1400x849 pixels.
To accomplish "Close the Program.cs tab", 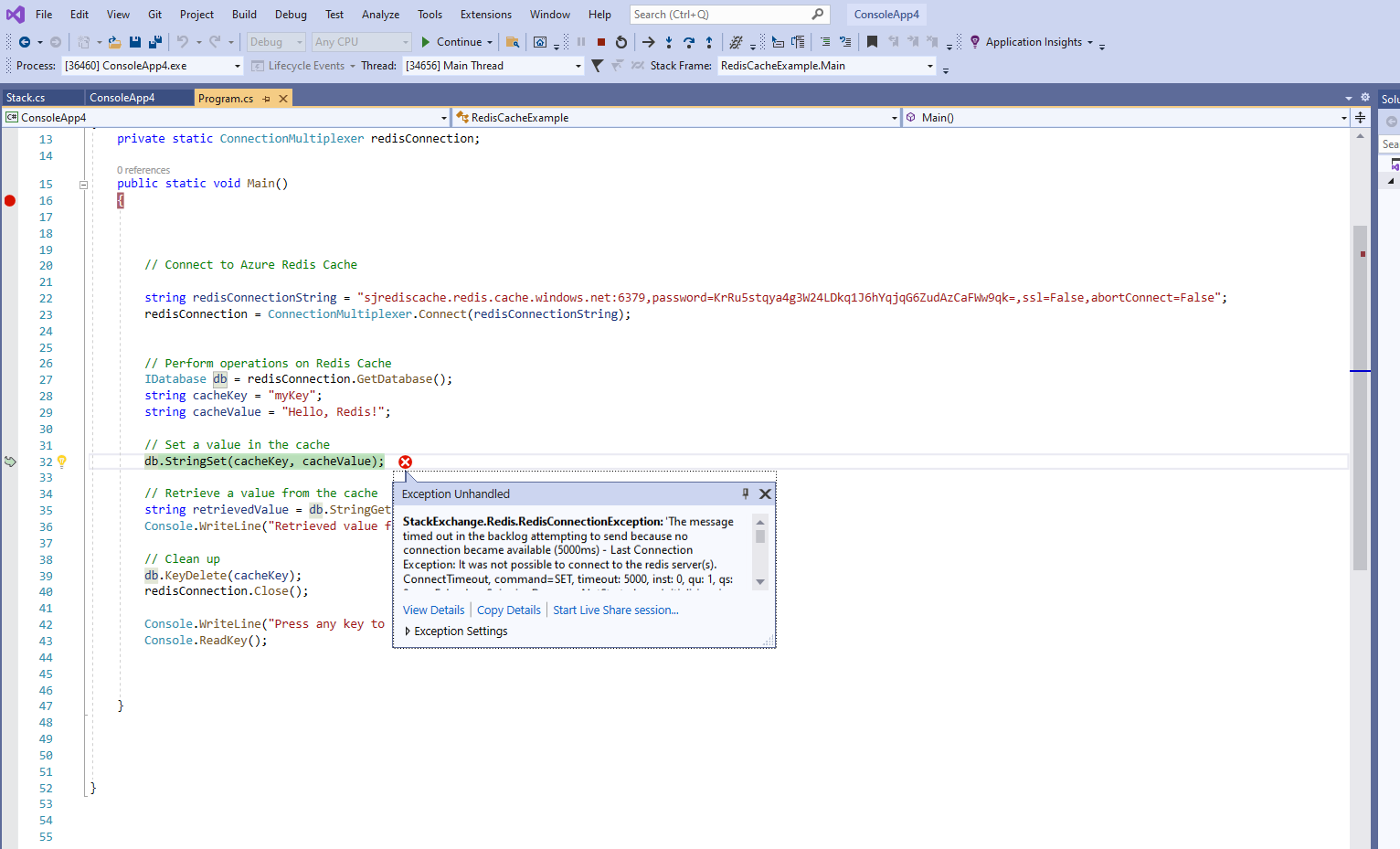I will [283, 99].
